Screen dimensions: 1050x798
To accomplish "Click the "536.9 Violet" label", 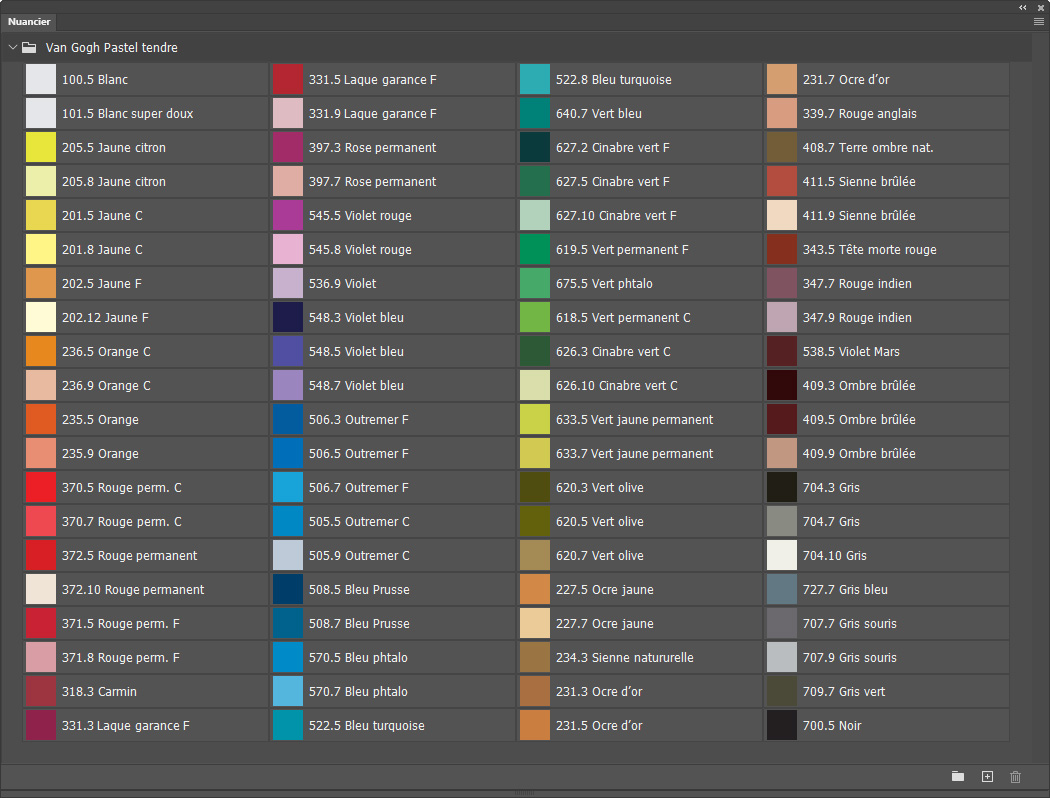I will point(342,284).
